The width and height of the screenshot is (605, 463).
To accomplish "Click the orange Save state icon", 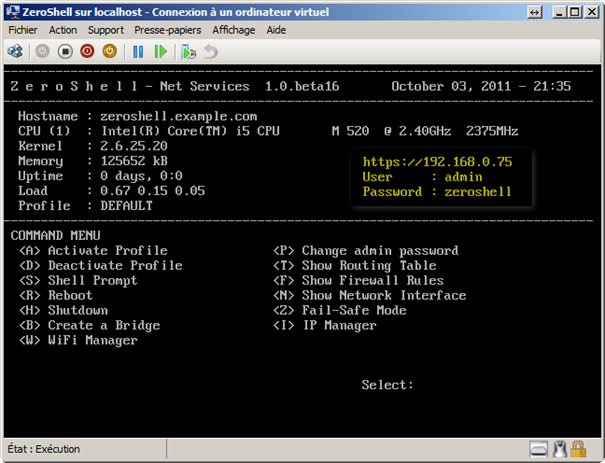I will (110, 51).
